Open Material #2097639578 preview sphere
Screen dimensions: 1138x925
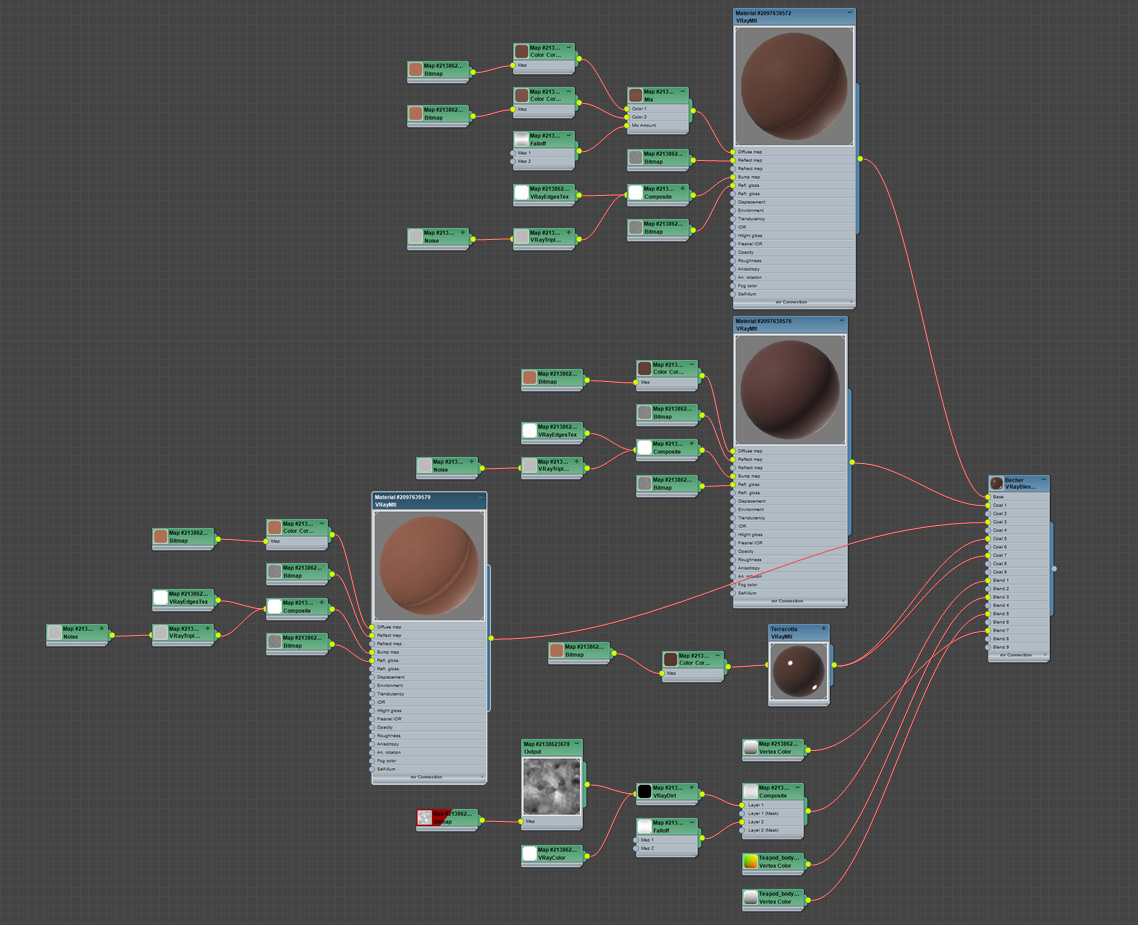[790, 390]
